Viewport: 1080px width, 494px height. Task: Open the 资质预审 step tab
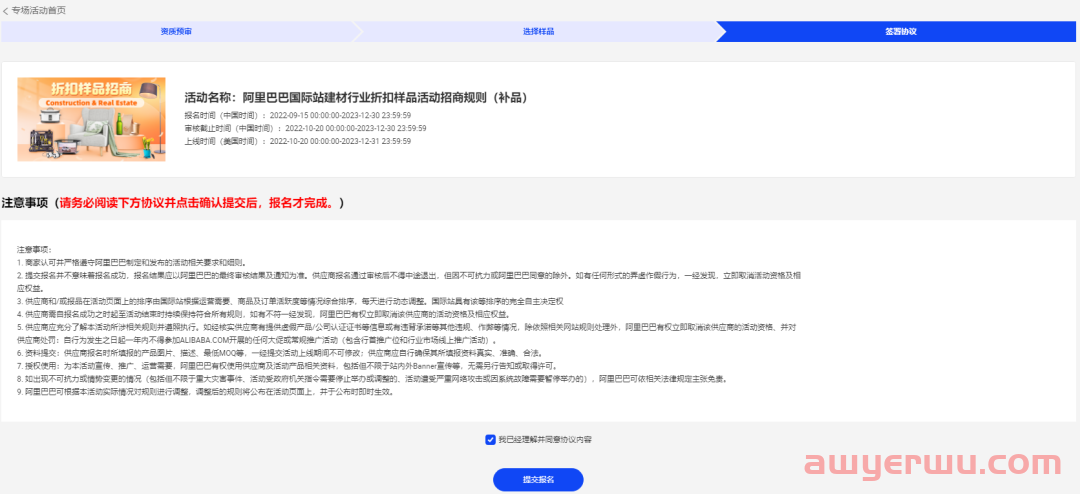pos(176,32)
